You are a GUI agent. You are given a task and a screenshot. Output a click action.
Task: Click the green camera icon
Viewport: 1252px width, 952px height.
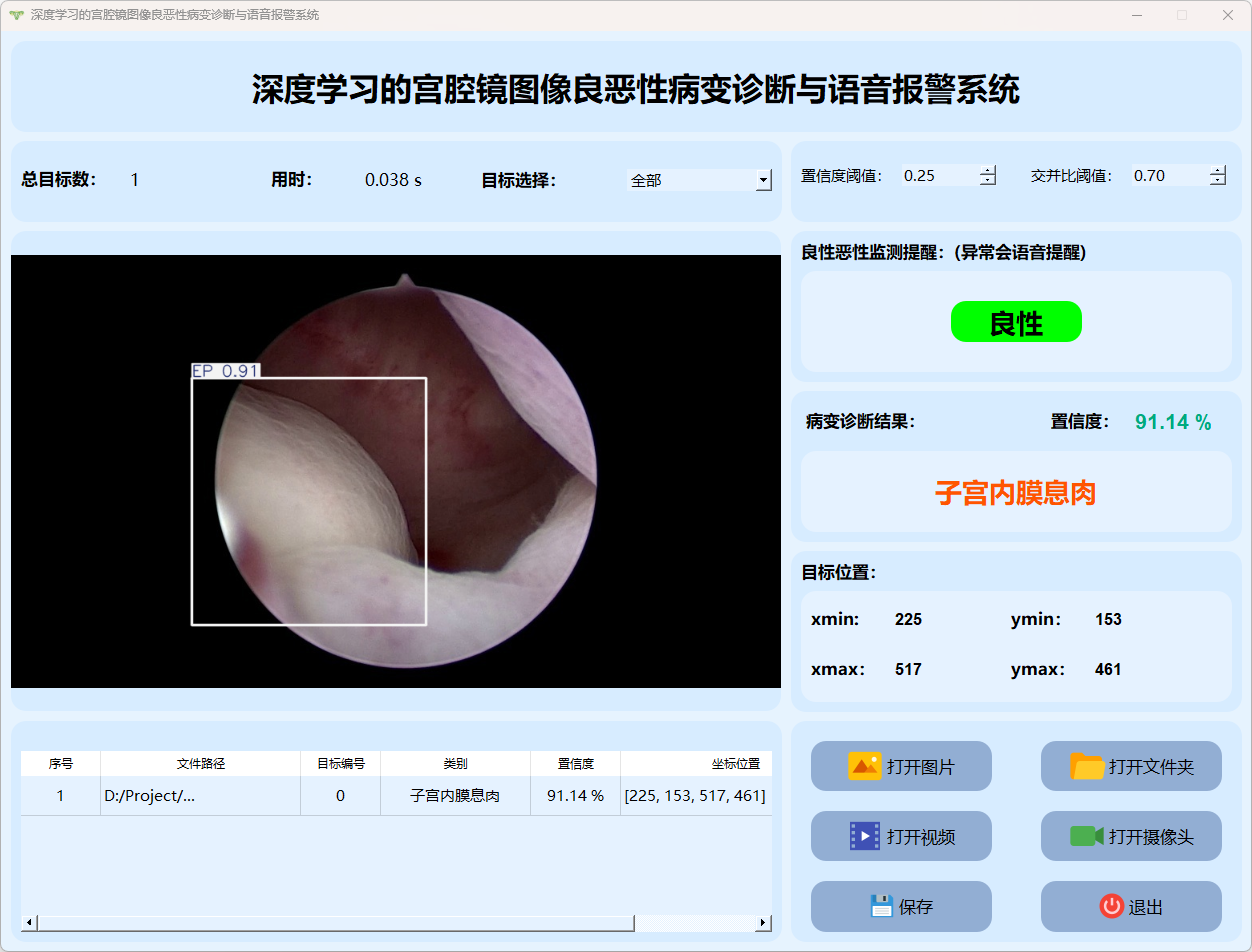(x=1086, y=836)
